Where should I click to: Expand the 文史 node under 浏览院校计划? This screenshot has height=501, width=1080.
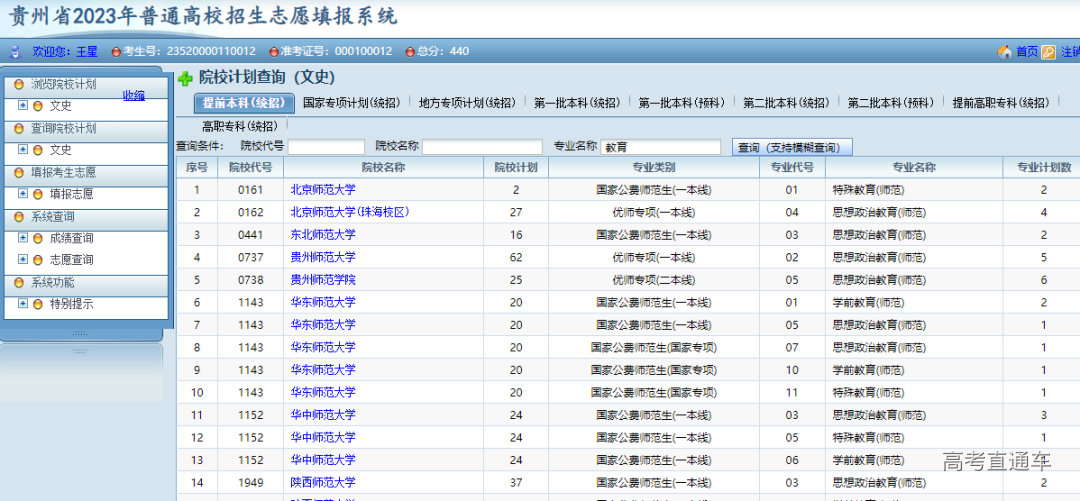tap(23, 105)
